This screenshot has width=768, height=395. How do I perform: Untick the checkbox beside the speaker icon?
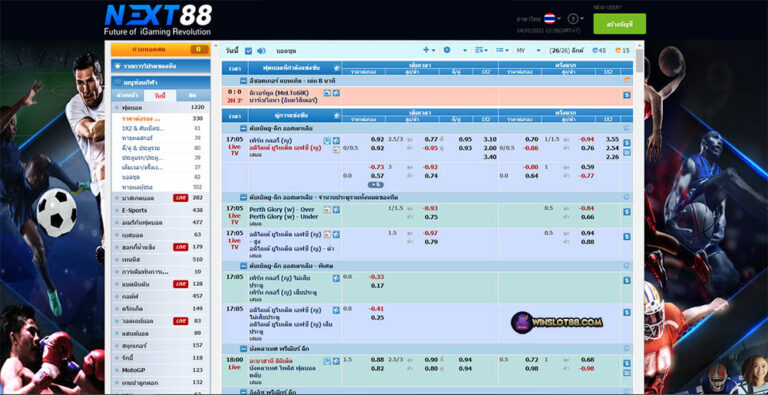coord(248,50)
